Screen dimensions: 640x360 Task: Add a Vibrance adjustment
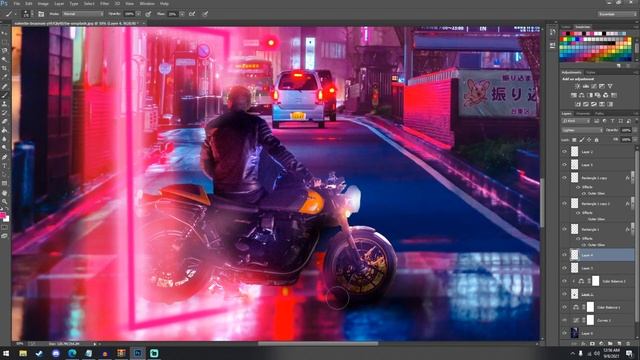(610, 87)
